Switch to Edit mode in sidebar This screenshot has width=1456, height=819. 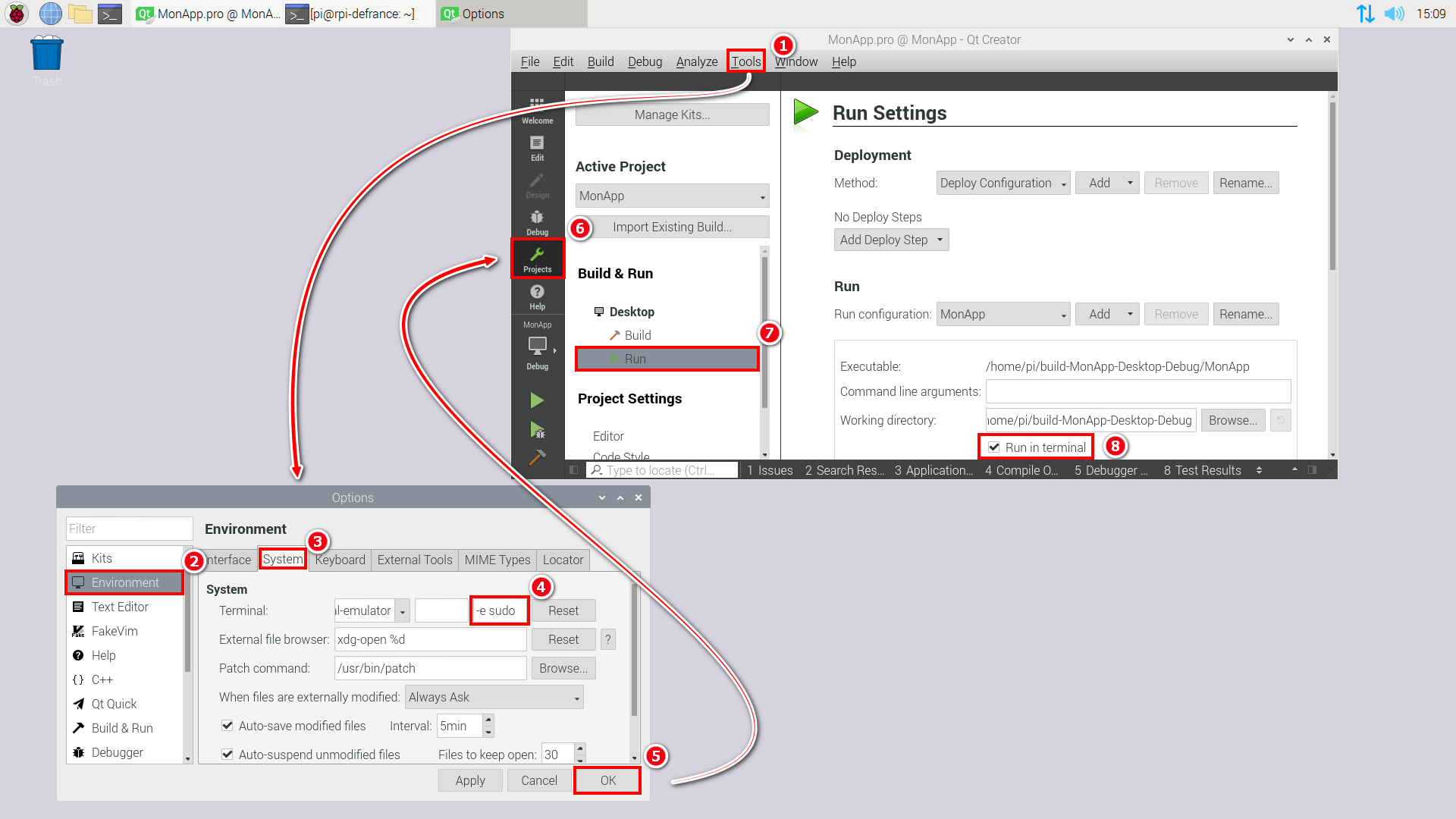click(537, 148)
